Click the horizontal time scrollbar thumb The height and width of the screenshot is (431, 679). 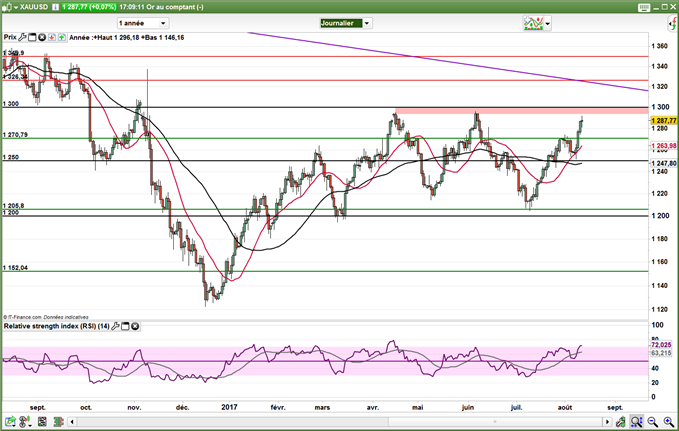click(x=495, y=421)
